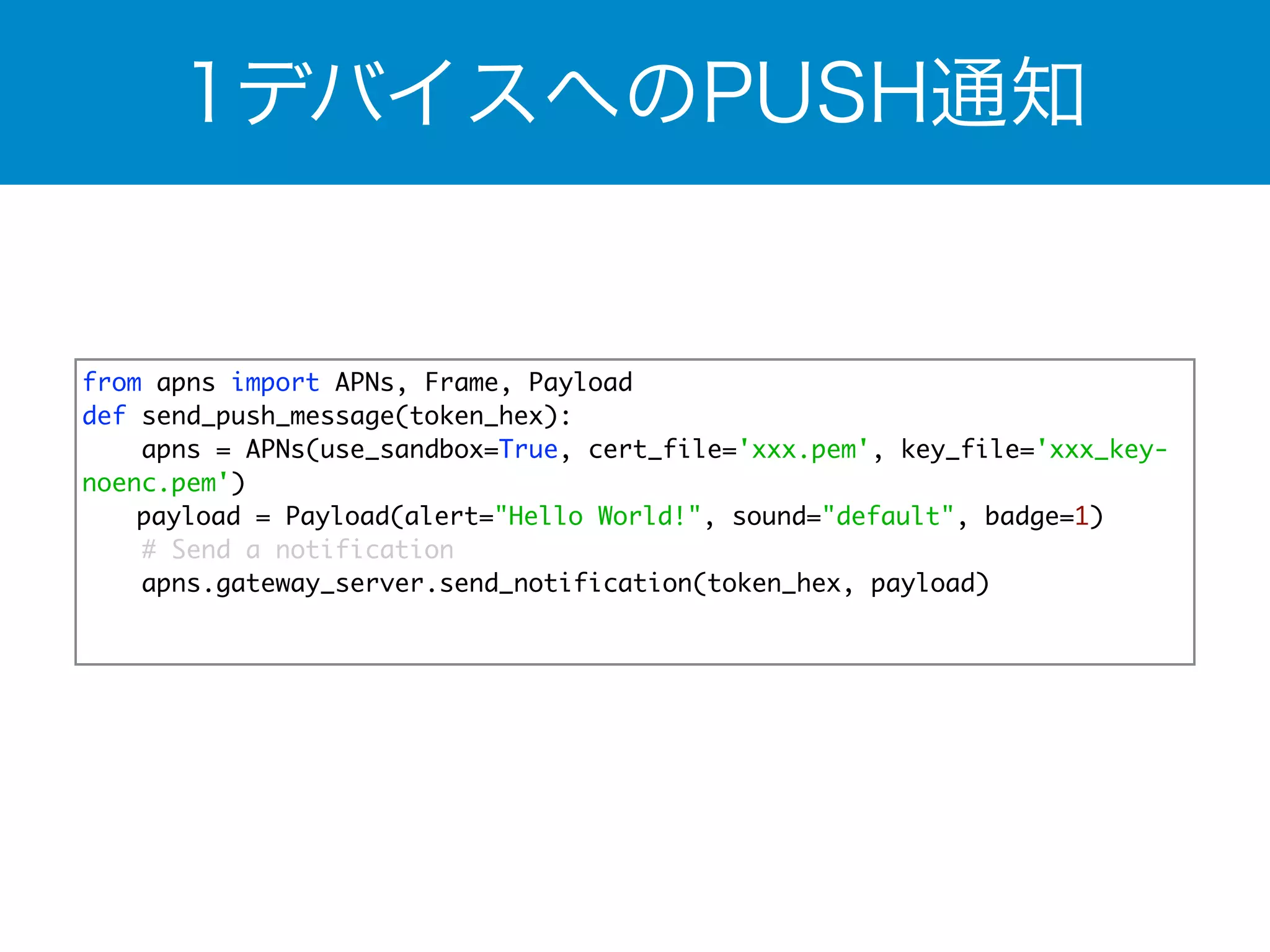Screen dimensions: 1270x952
Task: Click 'use_sandbox=True' in the APNs call
Action: click(x=439, y=449)
